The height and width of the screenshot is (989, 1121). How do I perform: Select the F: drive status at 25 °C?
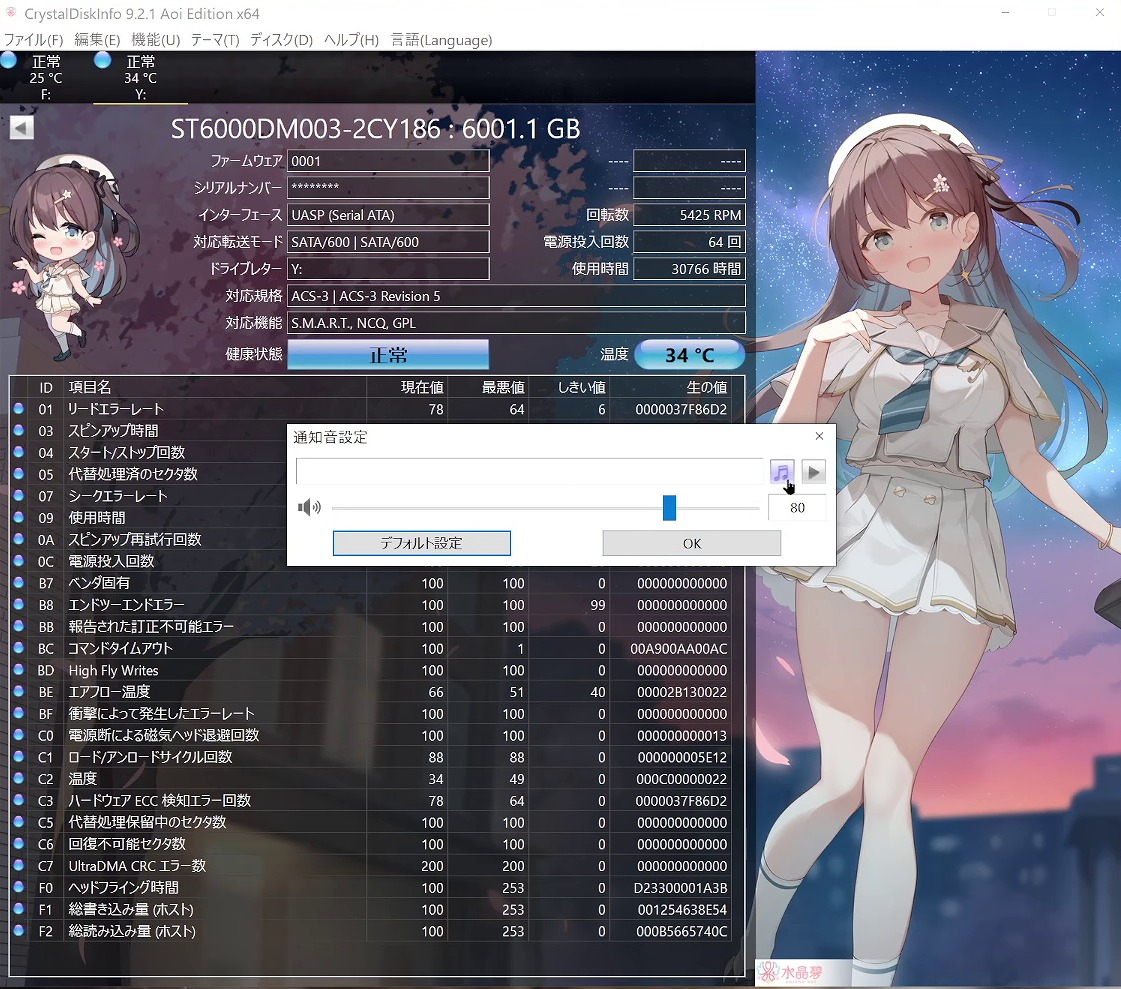tap(46, 78)
